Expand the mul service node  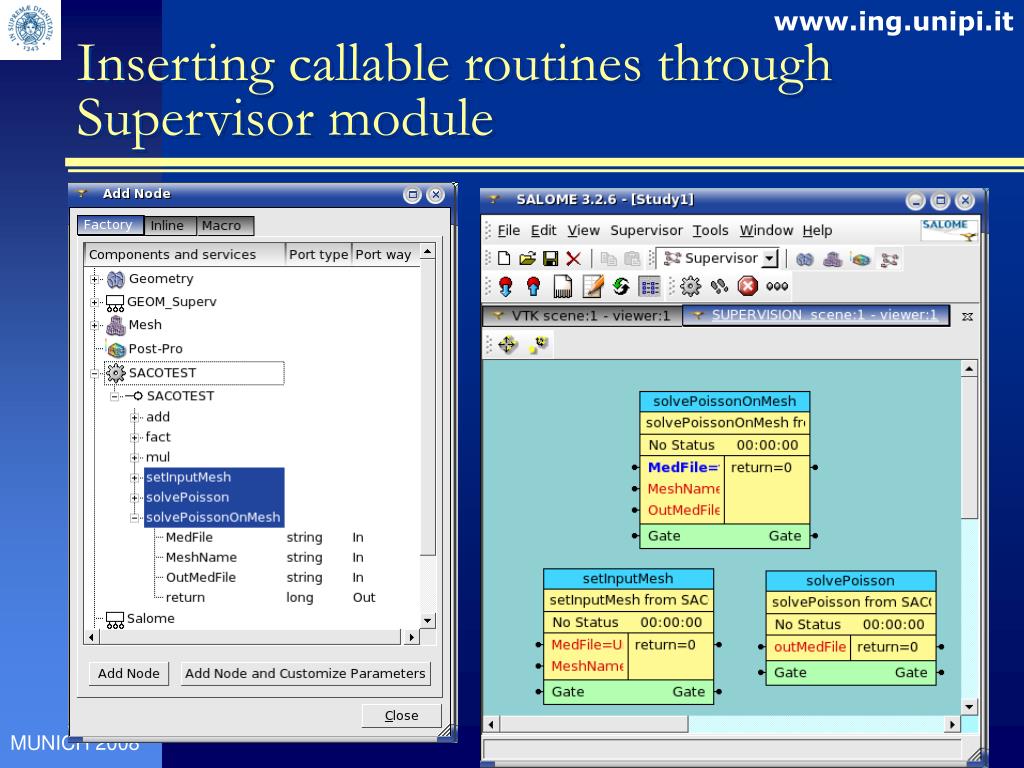135,458
